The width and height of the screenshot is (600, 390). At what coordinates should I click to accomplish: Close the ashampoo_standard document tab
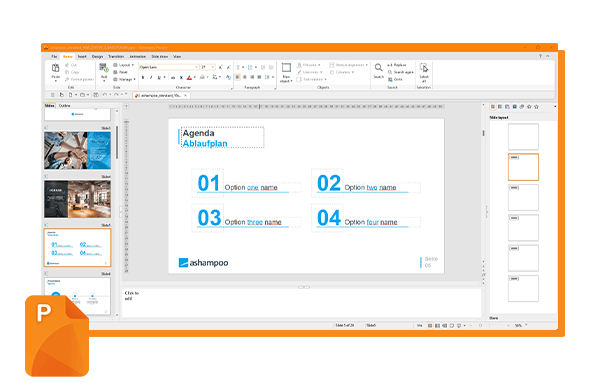coord(186,95)
